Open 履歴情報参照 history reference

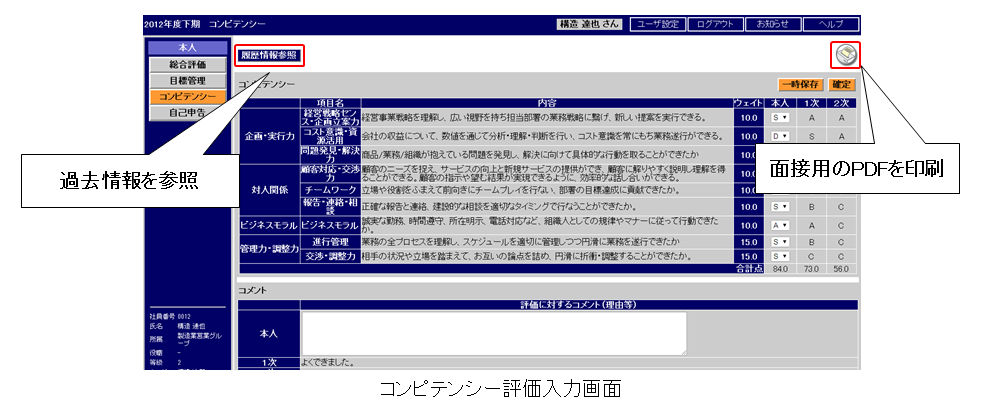click(269, 55)
